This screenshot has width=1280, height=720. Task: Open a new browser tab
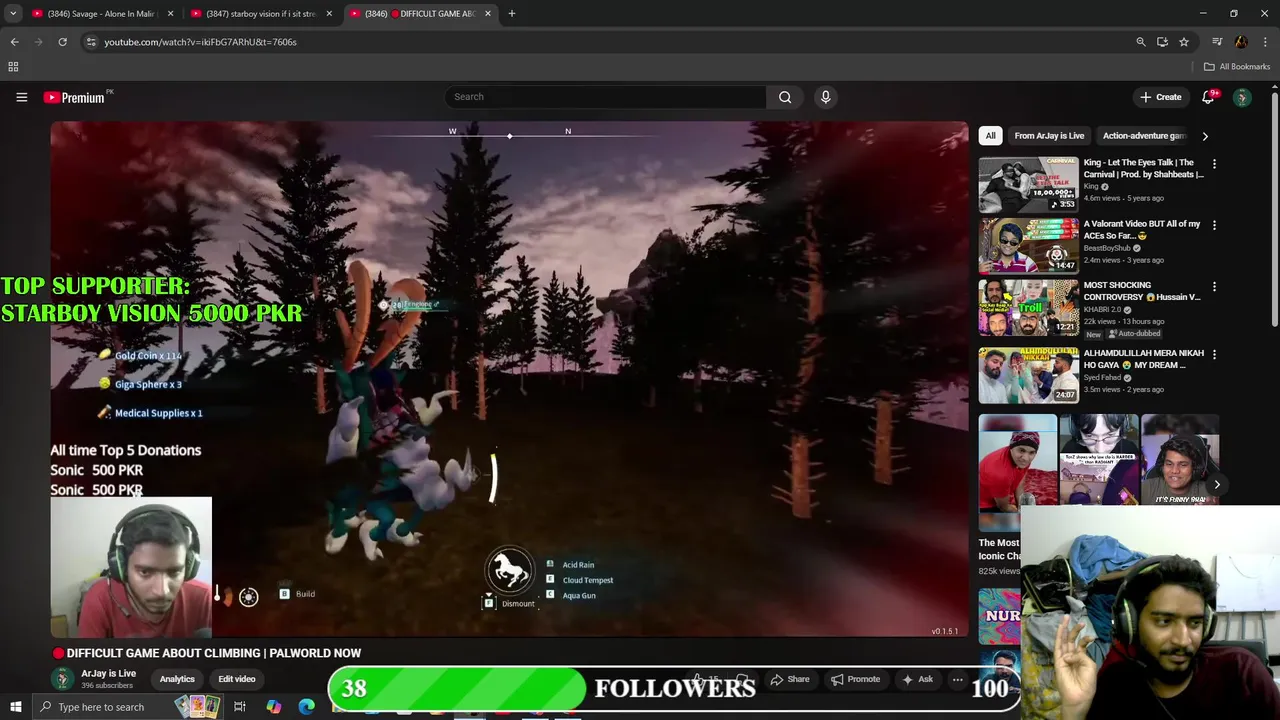(x=511, y=14)
